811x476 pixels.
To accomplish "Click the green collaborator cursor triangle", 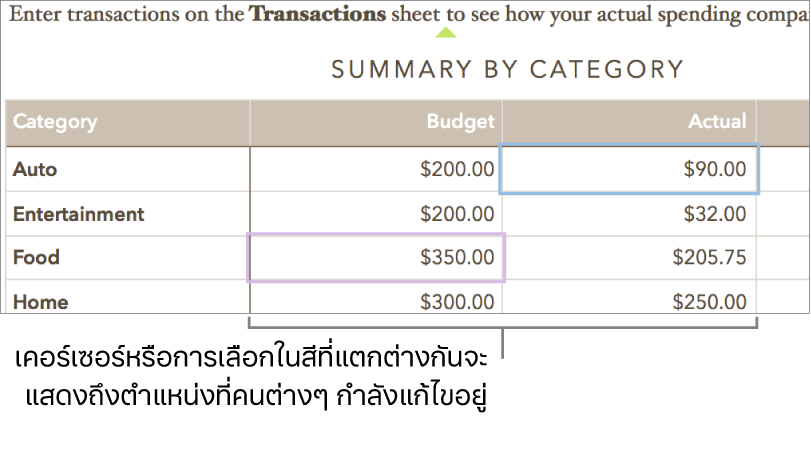I will pos(446,33).
